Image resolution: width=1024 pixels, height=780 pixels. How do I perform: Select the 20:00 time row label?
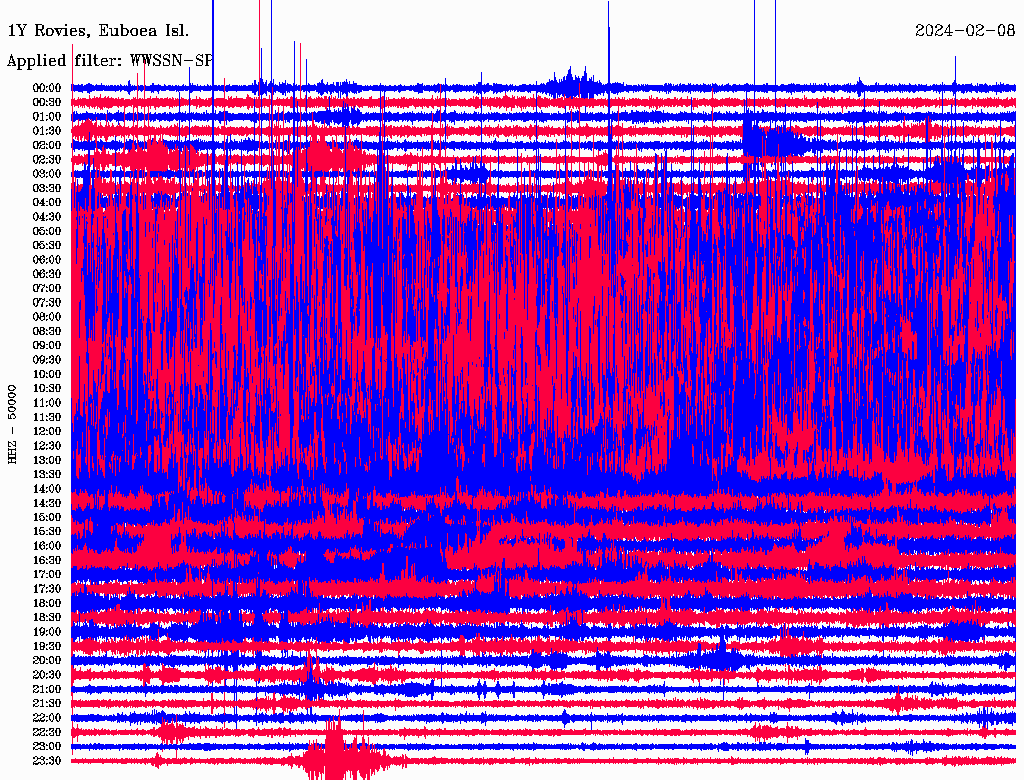(47, 660)
